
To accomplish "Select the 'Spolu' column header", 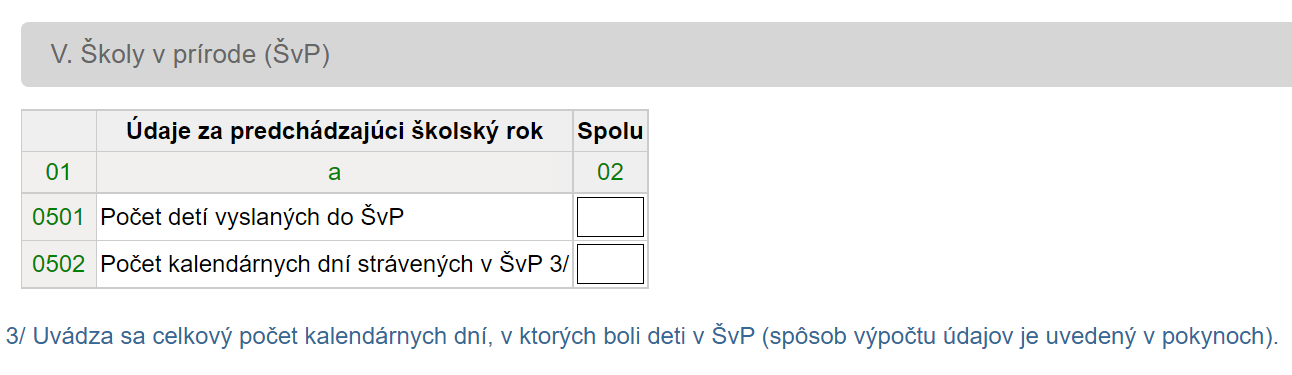I will [610, 131].
